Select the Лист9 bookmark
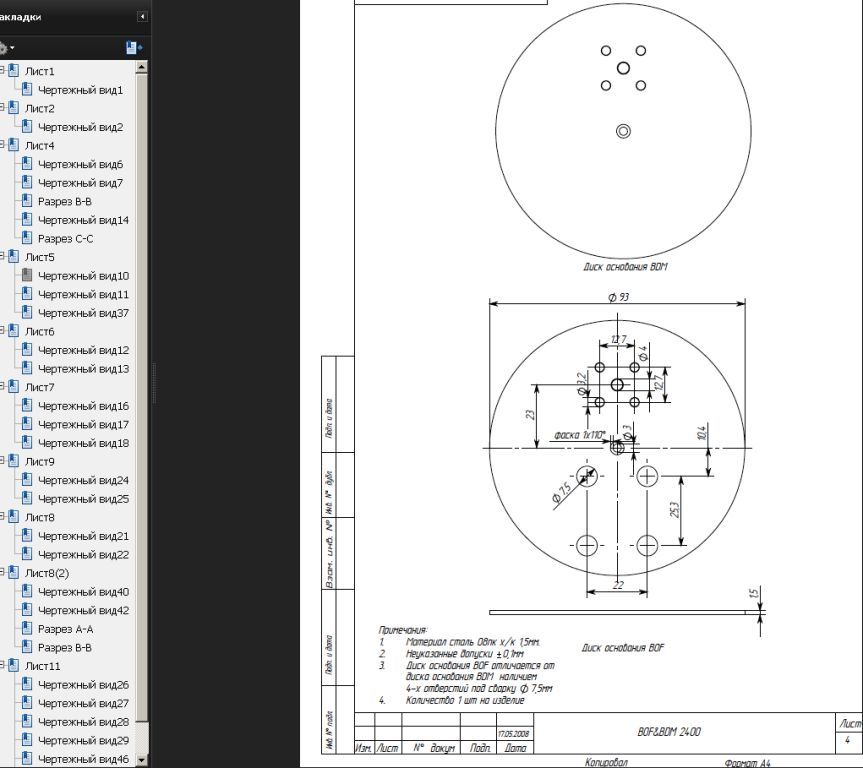Screen dimensions: 863x768 pos(40,462)
